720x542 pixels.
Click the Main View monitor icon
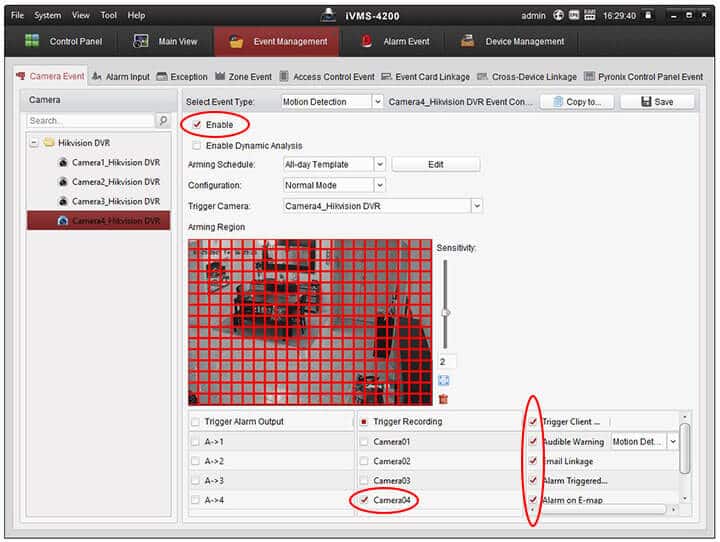[139, 42]
